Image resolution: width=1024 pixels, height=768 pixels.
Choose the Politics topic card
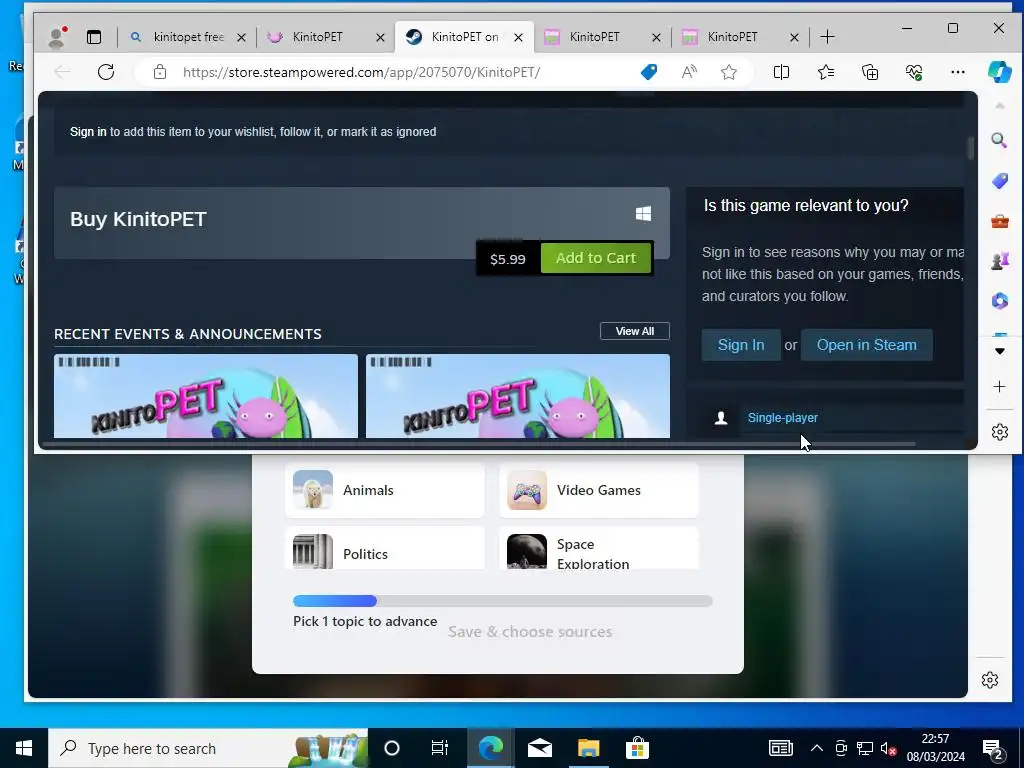385,549
